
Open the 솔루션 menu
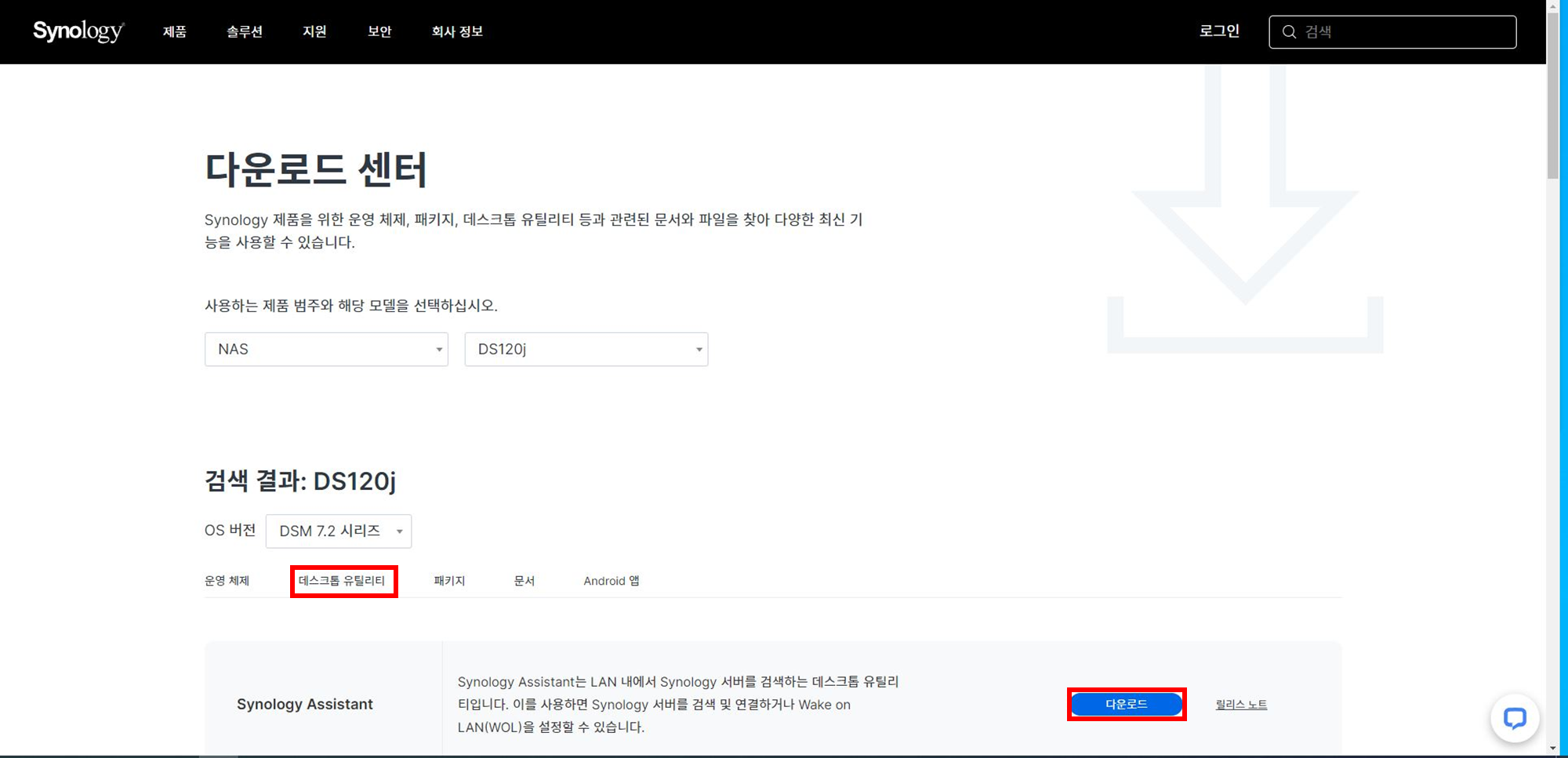point(245,31)
